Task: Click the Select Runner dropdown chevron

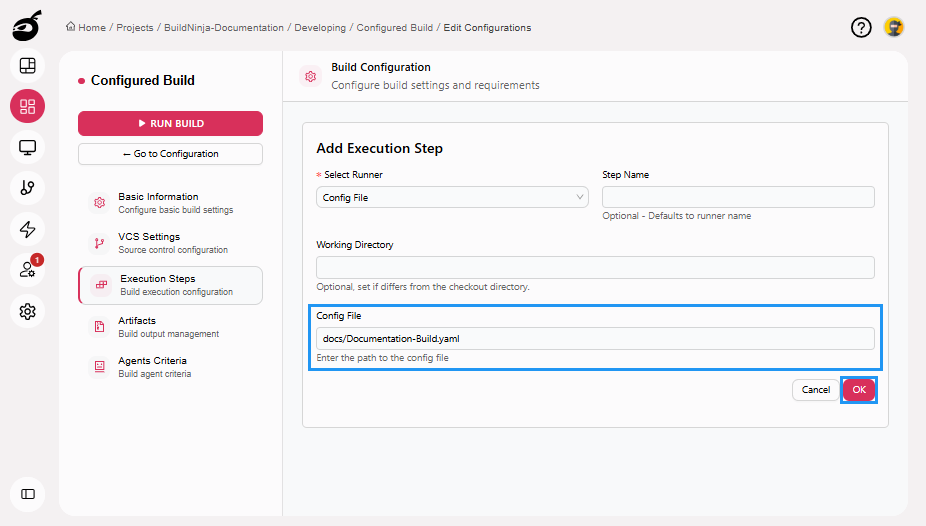Action: click(x=579, y=197)
